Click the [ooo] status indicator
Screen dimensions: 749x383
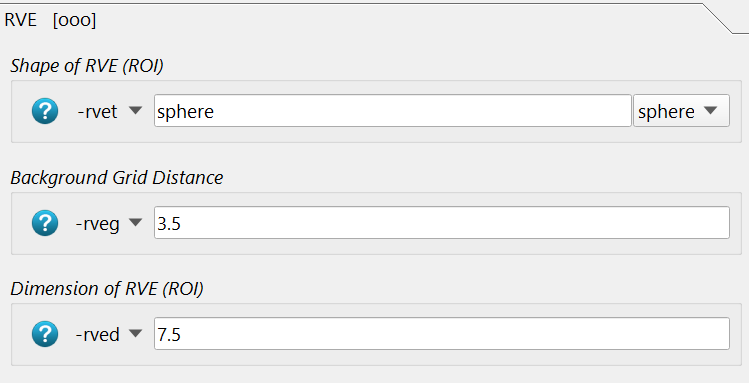coord(75,20)
